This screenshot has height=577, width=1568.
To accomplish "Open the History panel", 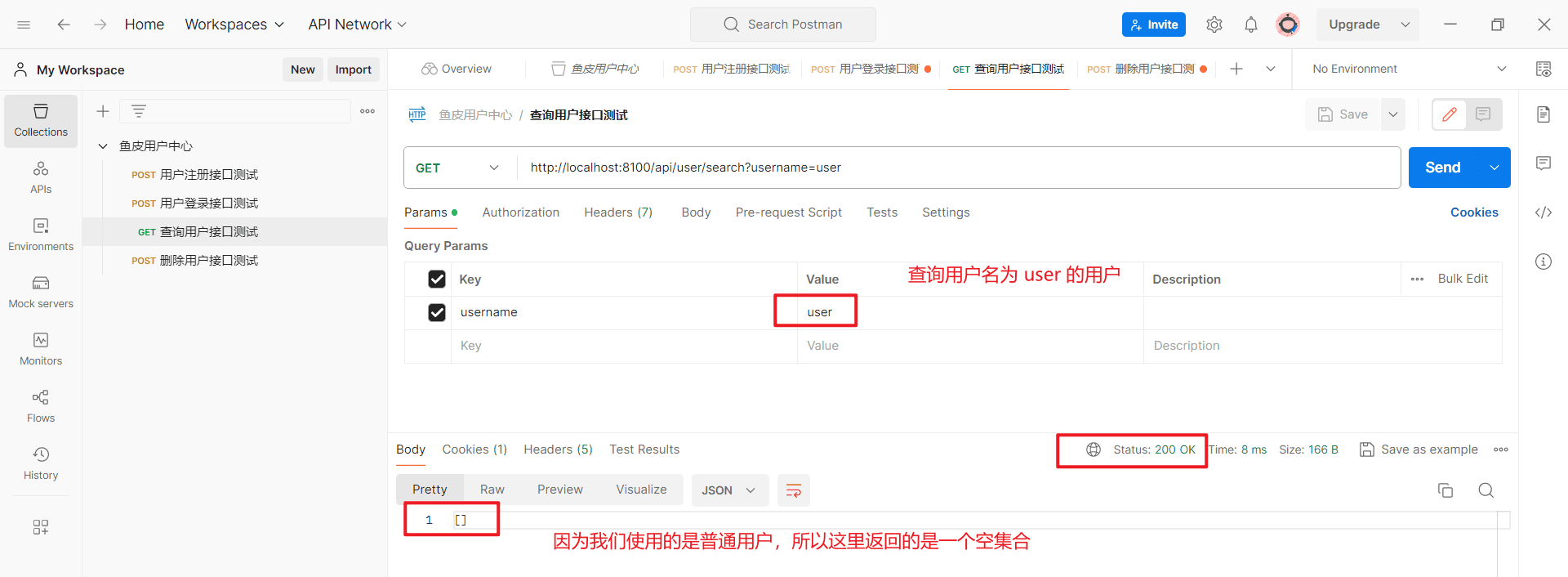I will point(41,463).
